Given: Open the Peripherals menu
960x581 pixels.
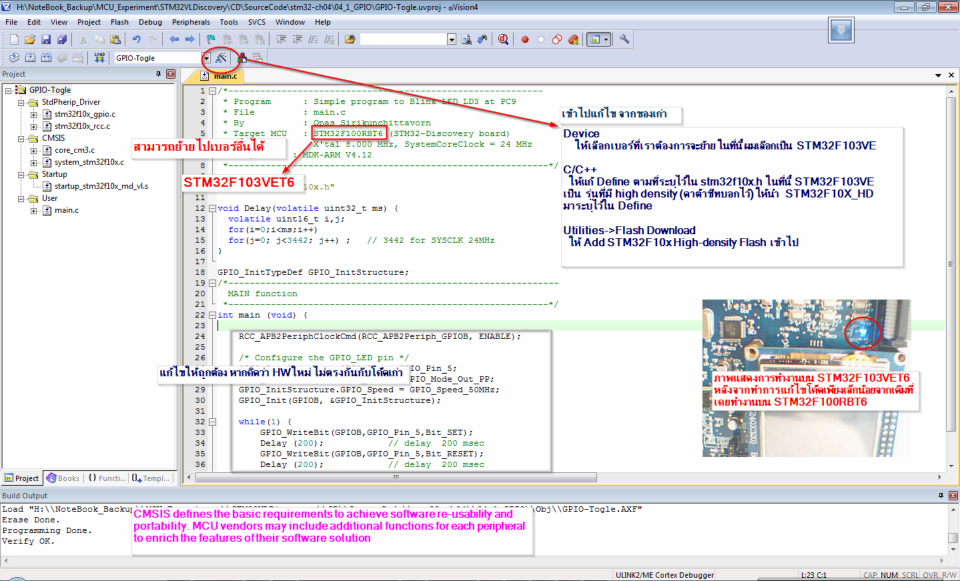Looking at the screenshot, I should coord(191,22).
